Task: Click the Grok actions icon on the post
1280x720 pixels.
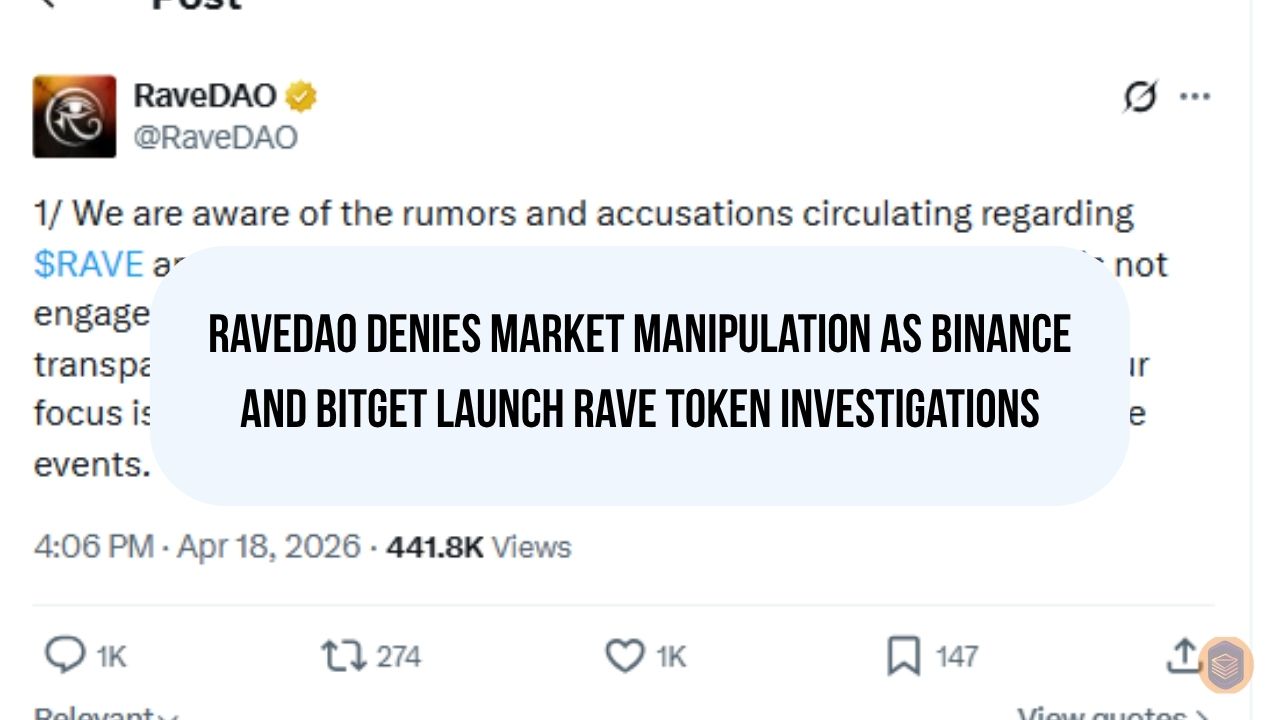Action: [x=1138, y=97]
